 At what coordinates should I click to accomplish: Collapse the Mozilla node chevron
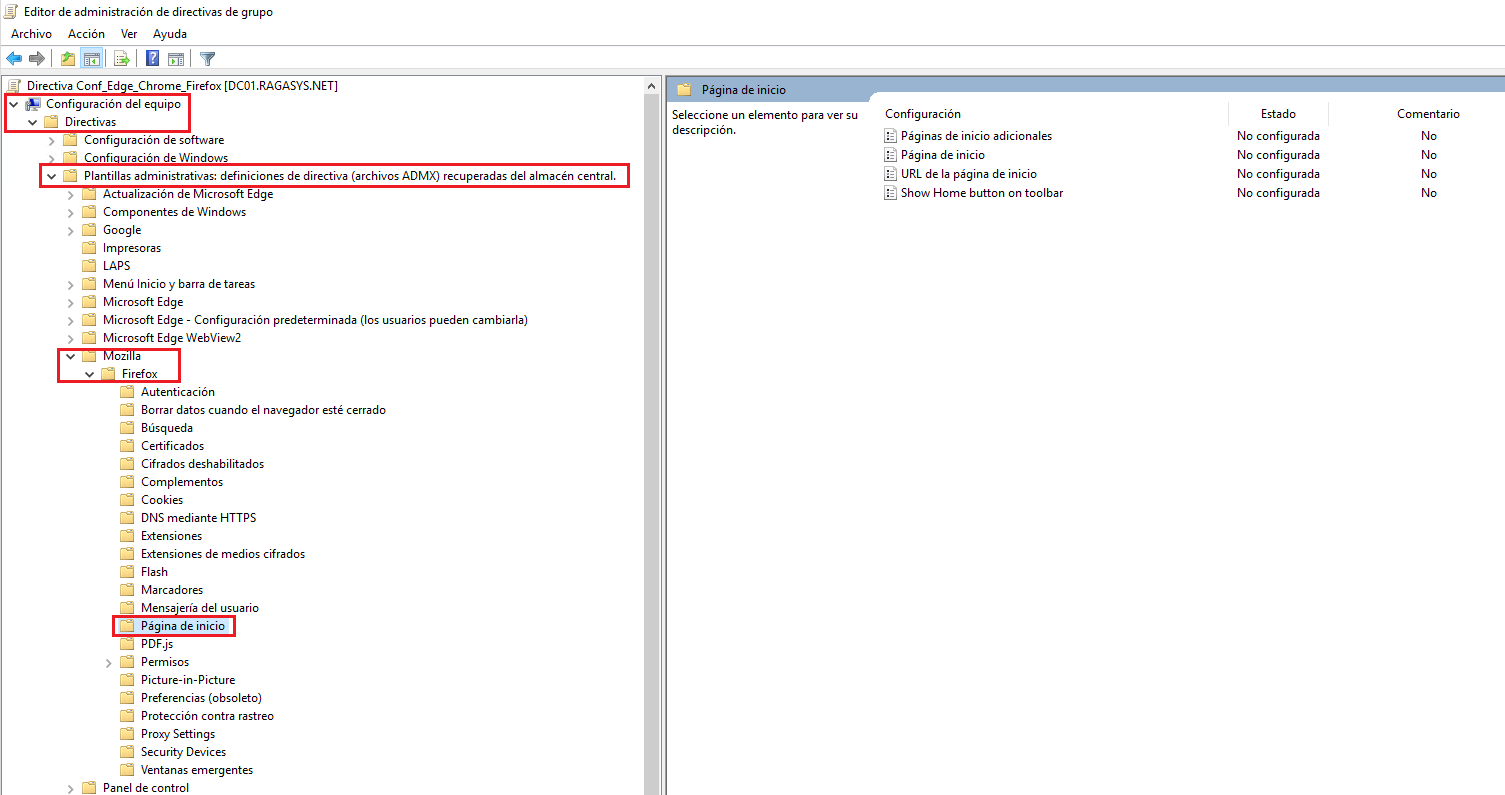69,355
